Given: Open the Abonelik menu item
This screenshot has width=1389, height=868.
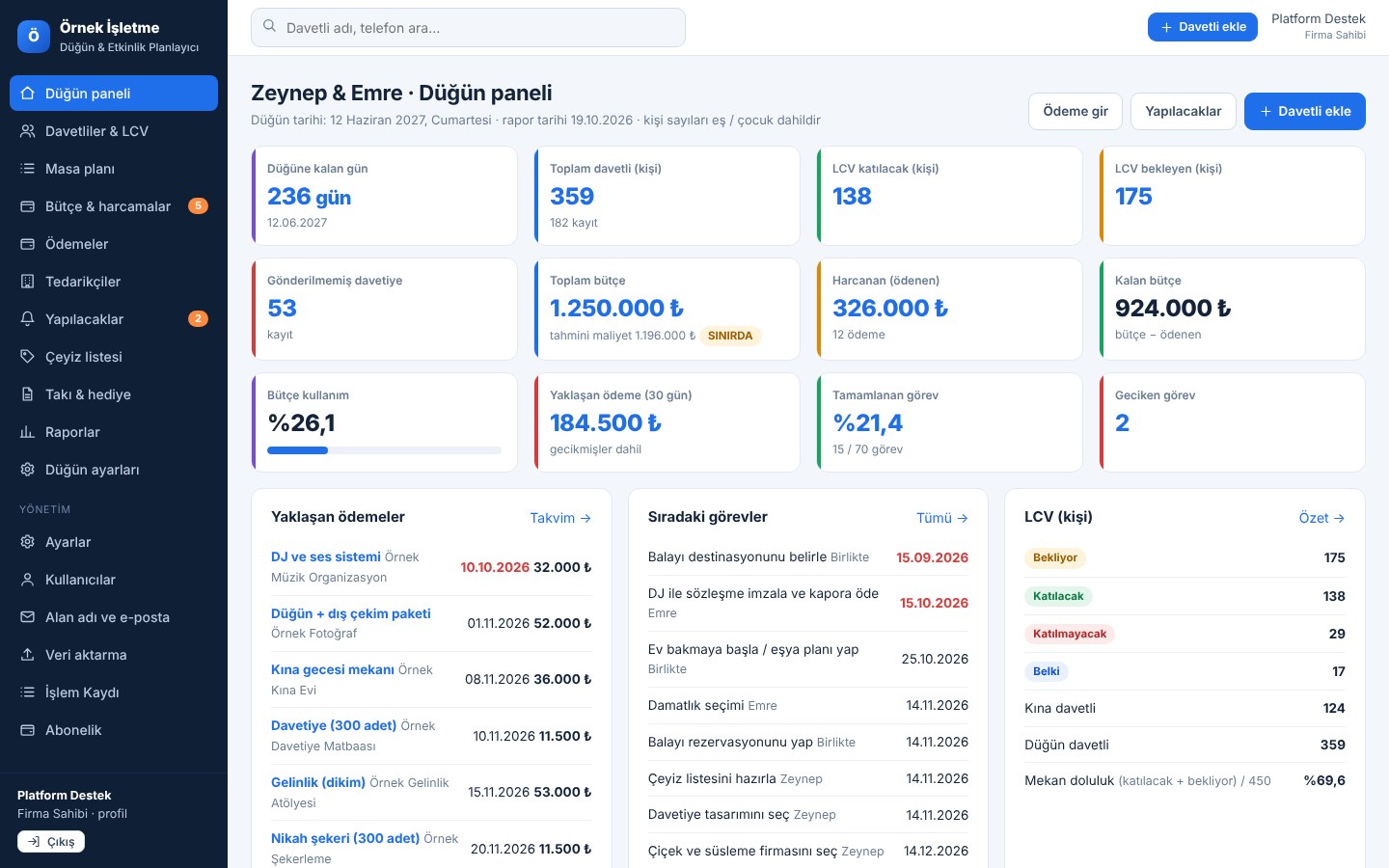Looking at the screenshot, I should pyautogui.click(x=114, y=730).
